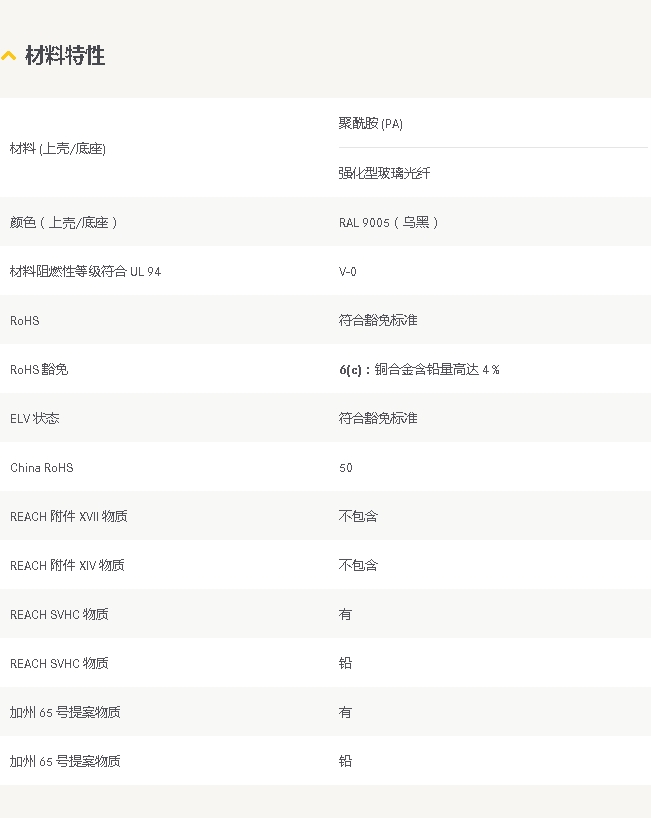Image resolution: width=651 pixels, height=818 pixels.
Task: Select 不包含 in the REACH XVII row
Action: 358,516
